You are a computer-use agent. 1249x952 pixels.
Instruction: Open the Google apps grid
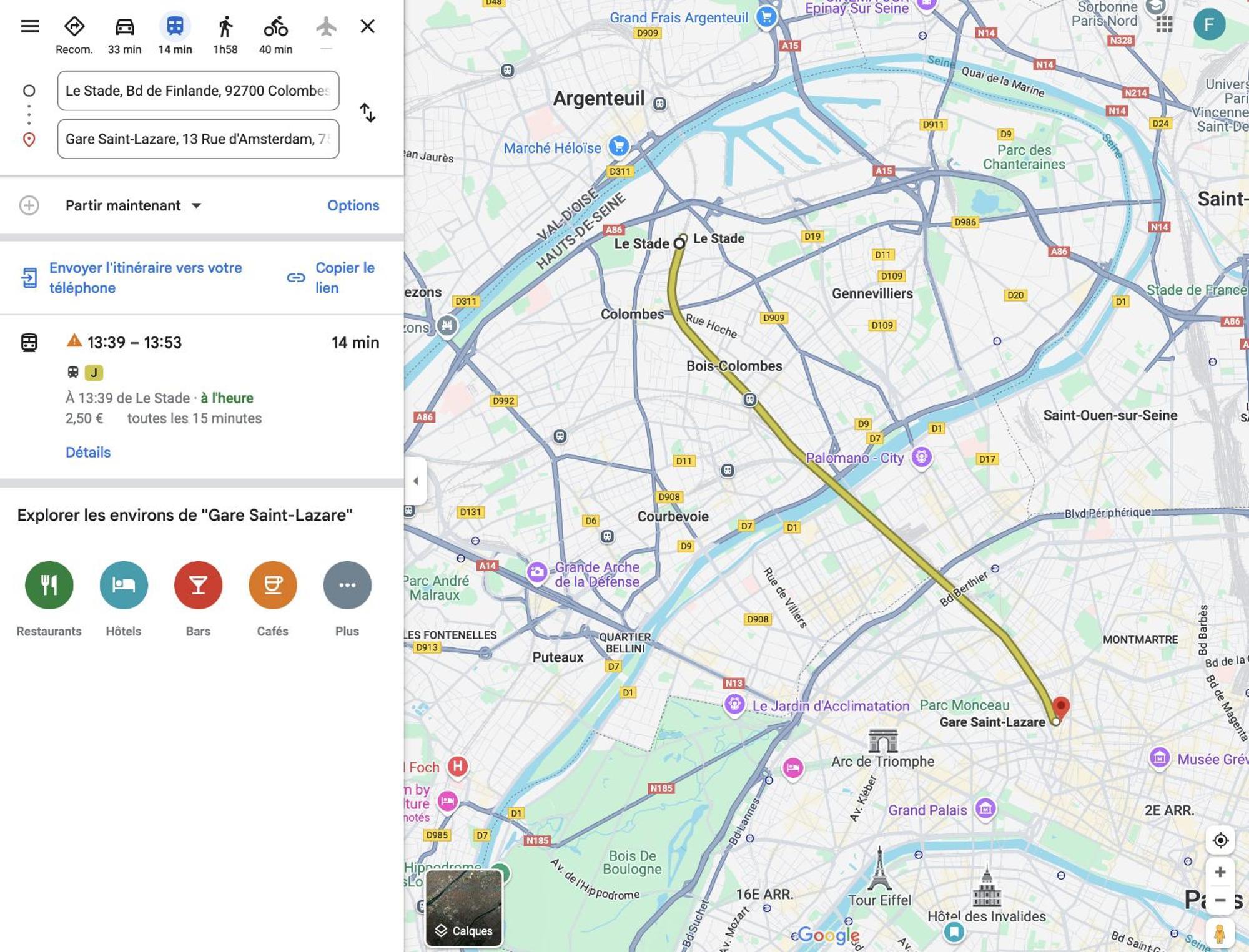point(1164,24)
